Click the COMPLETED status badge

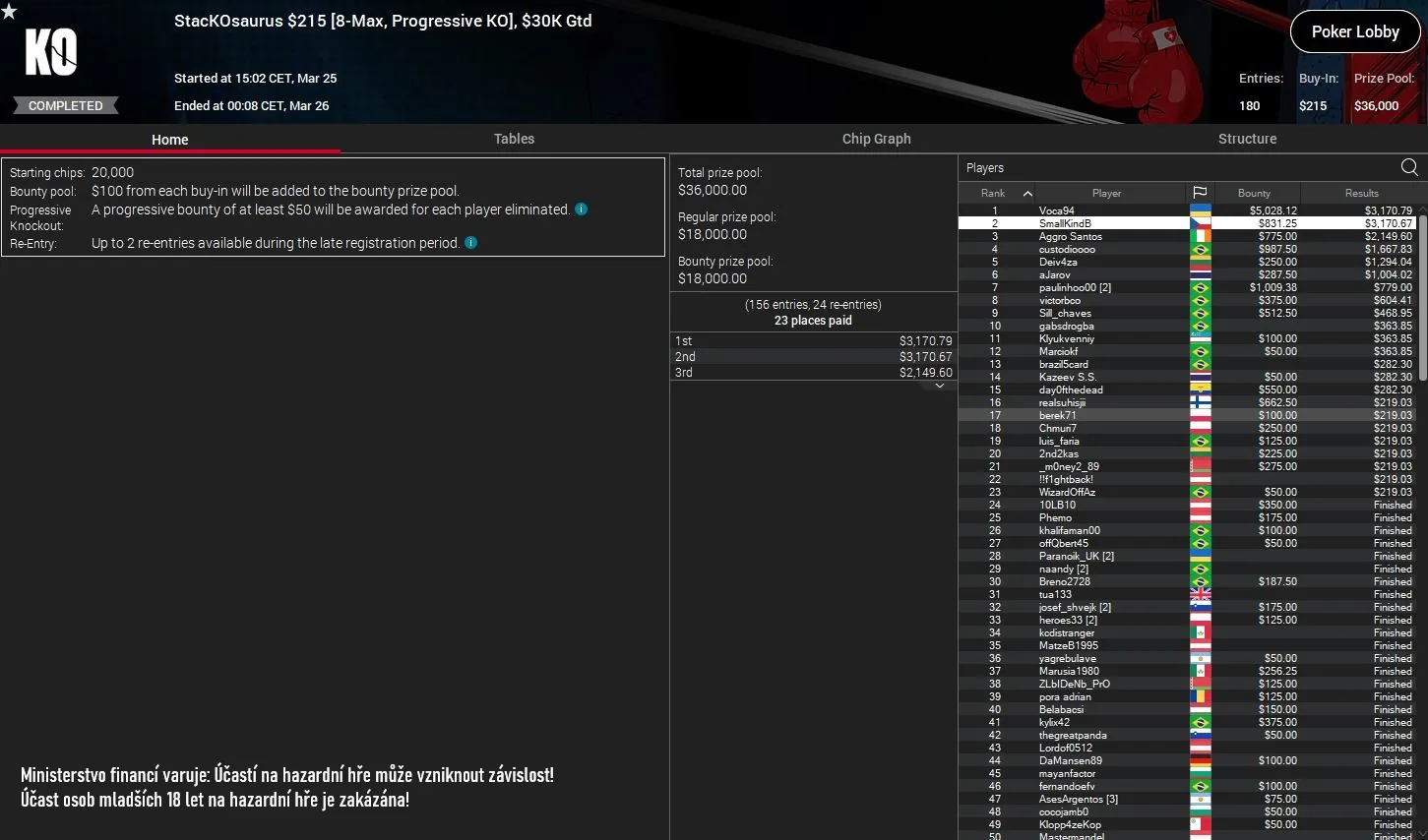pos(66,104)
